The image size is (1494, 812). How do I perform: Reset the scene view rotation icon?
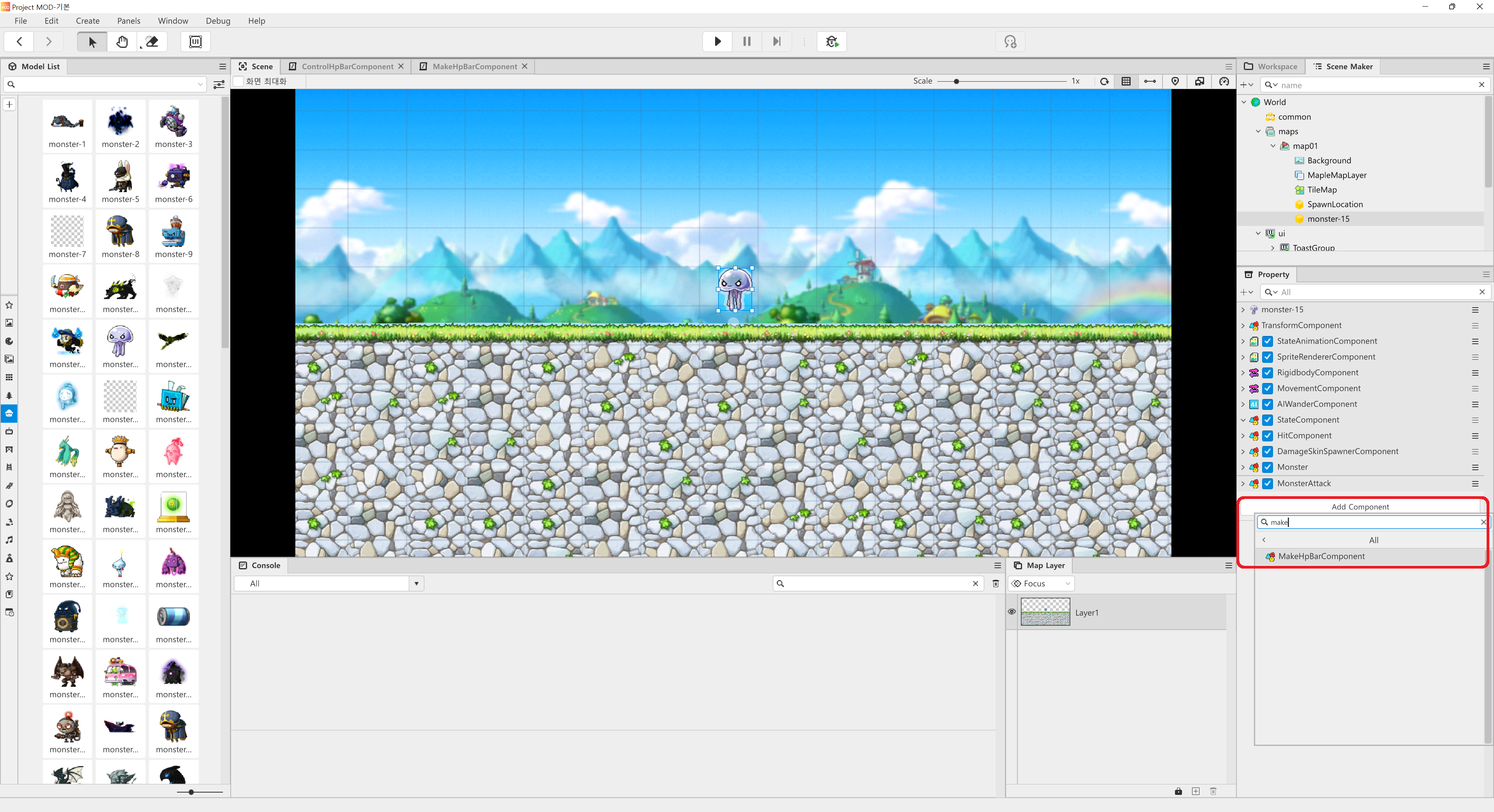coord(1104,81)
